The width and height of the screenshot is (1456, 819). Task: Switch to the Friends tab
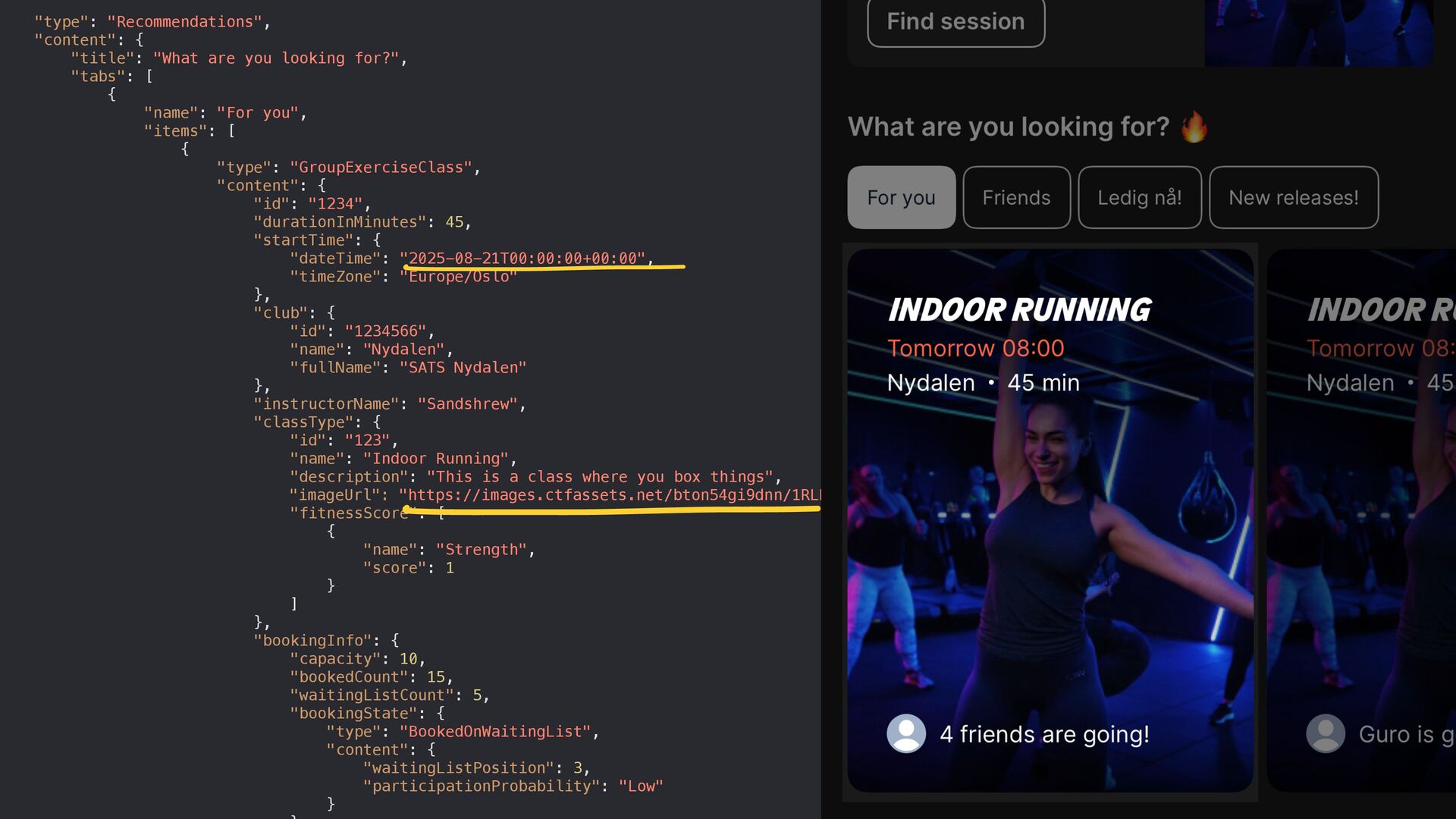tap(1016, 198)
